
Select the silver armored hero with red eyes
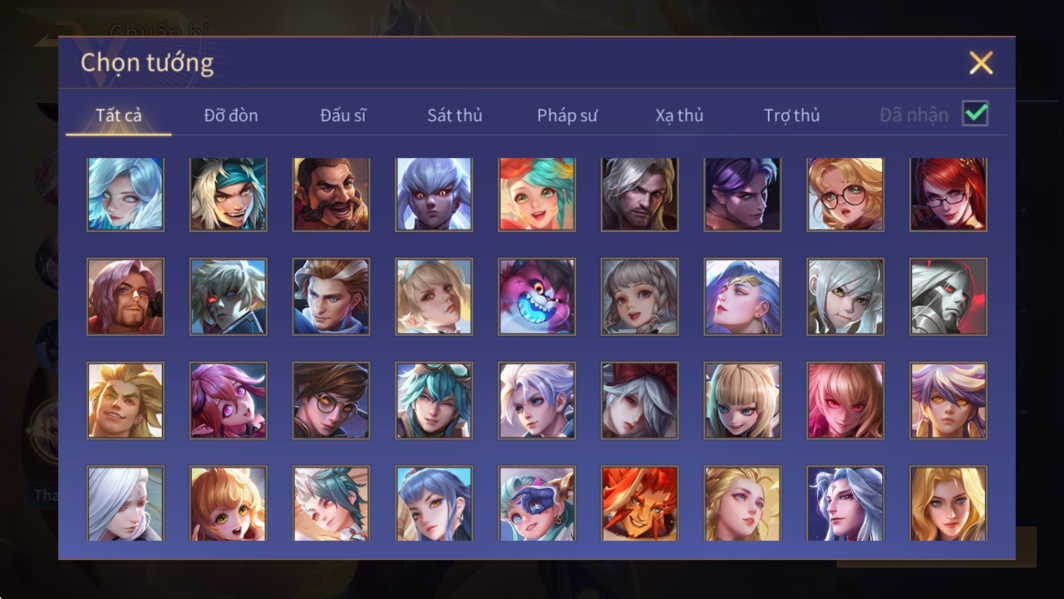(x=948, y=296)
